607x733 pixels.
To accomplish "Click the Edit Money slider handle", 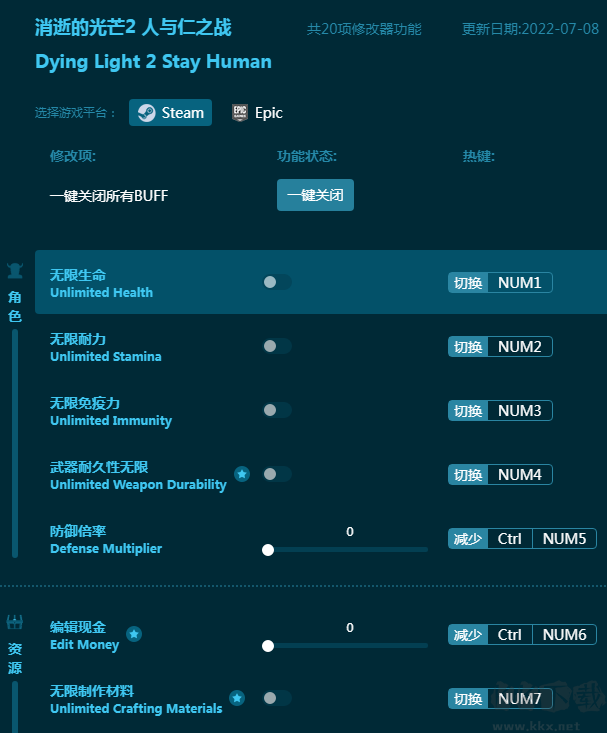I will [268, 646].
